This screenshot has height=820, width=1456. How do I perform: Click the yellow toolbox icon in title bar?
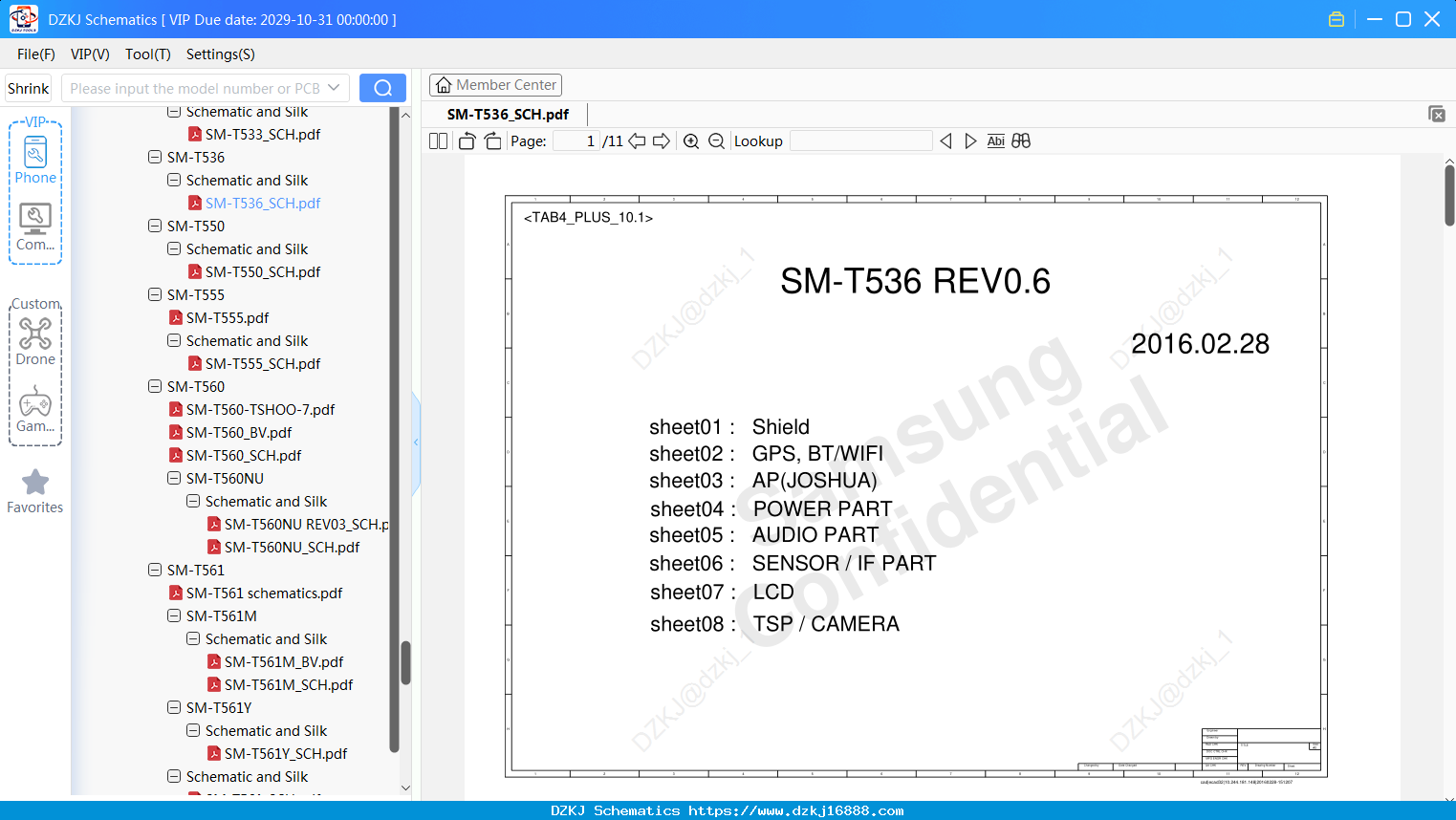pyautogui.click(x=1336, y=19)
